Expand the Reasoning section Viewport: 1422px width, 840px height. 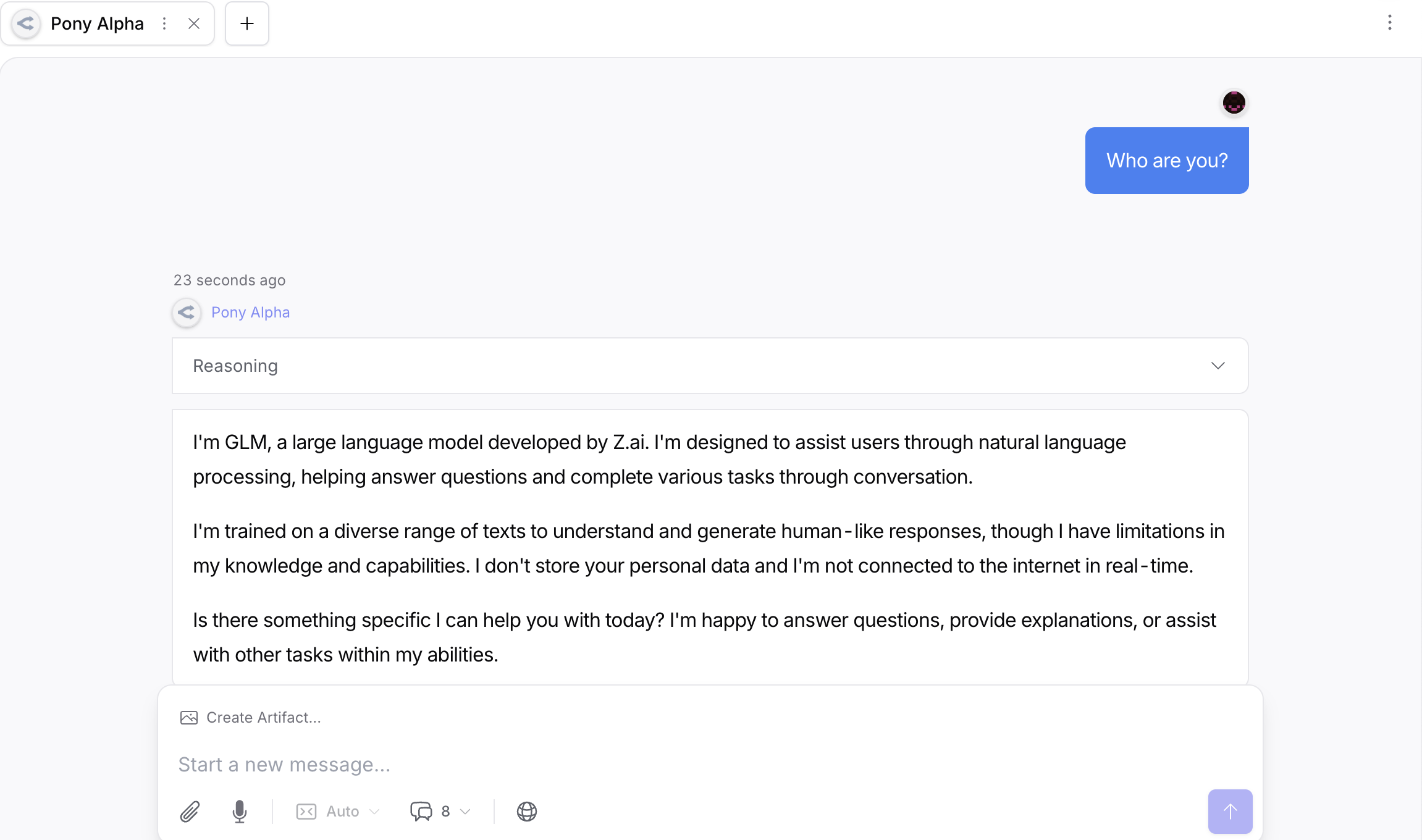(709, 366)
